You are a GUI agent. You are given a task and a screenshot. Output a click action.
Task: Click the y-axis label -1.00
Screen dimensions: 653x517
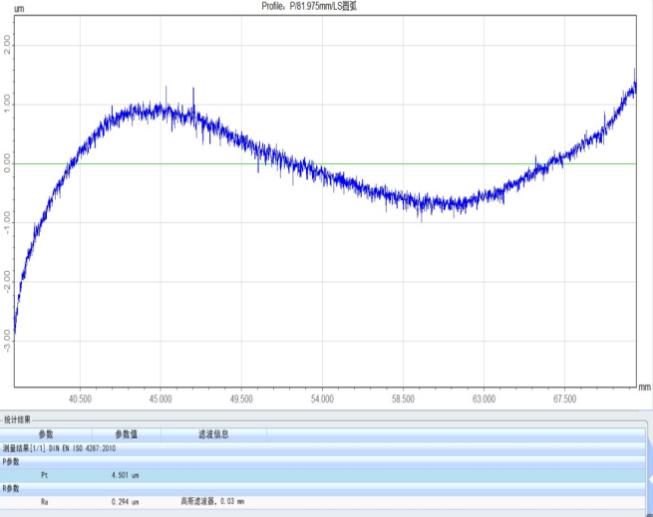click(7, 222)
